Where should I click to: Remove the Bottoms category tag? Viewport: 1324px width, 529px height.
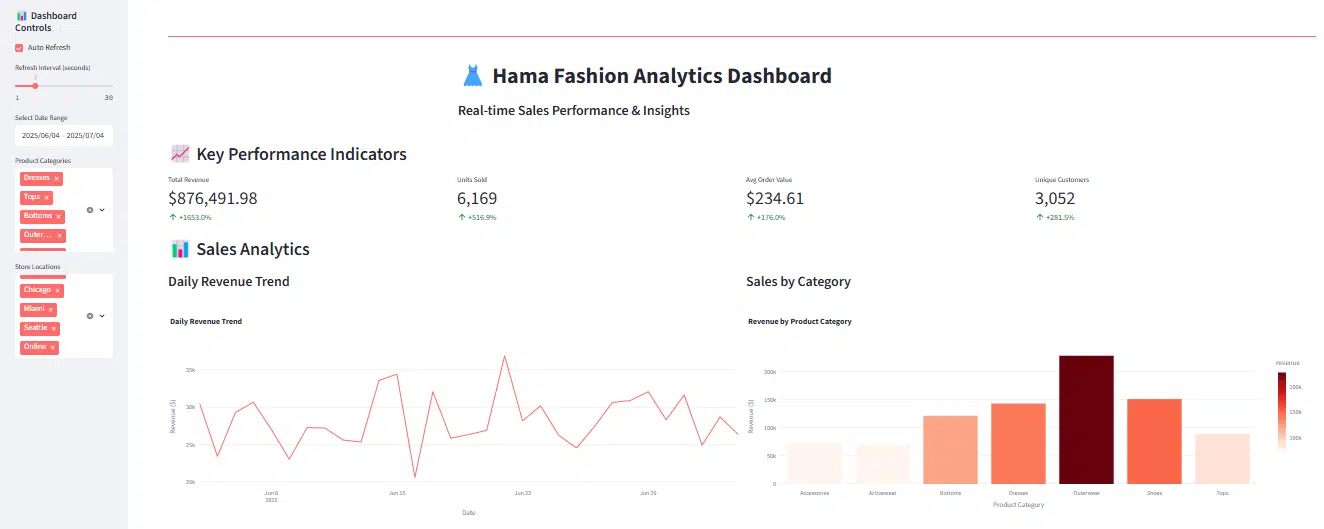tap(59, 216)
